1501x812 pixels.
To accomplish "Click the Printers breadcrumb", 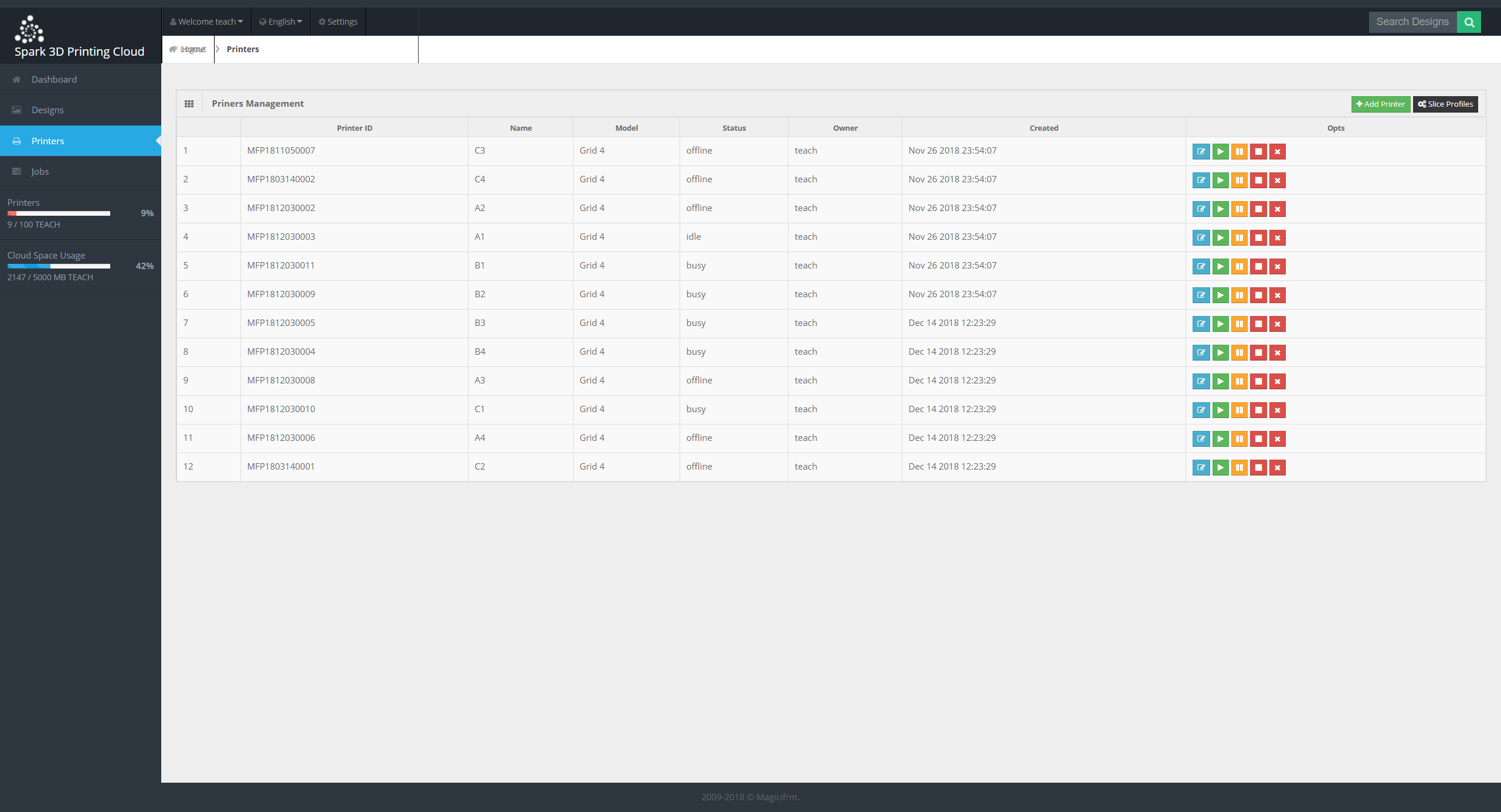I will pyautogui.click(x=243, y=49).
